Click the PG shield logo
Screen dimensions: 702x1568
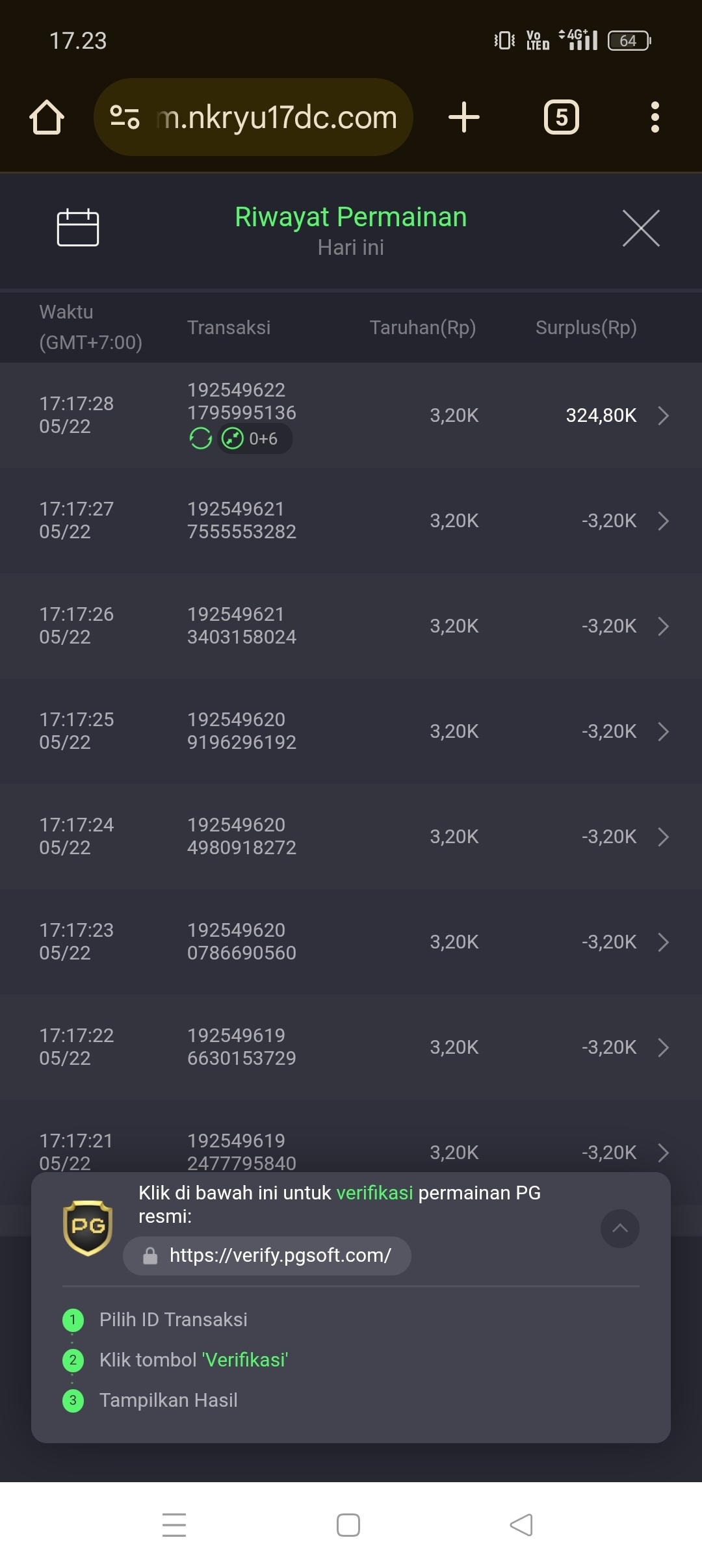(x=88, y=1228)
